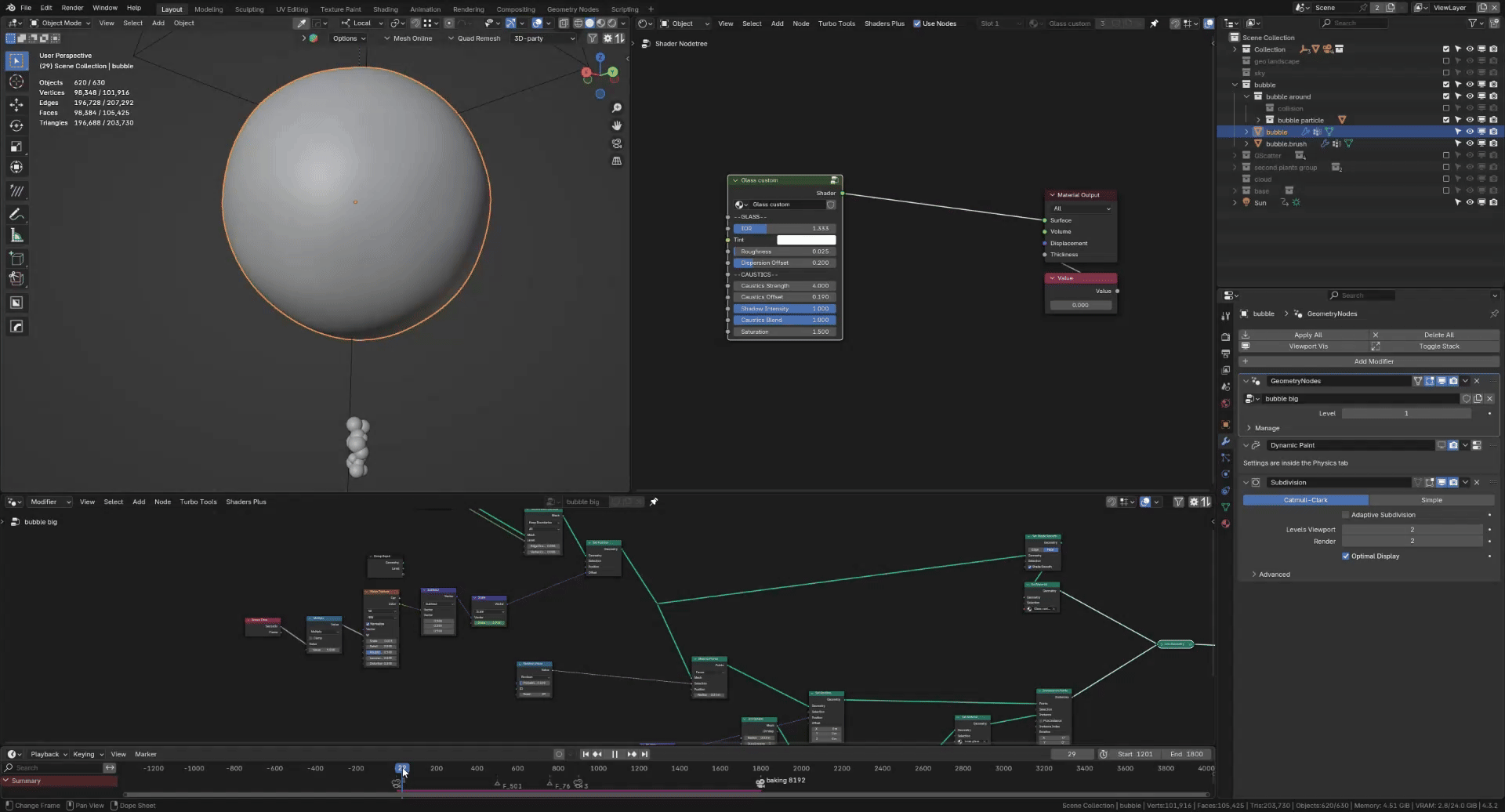Image resolution: width=1505 pixels, height=812 pixels.
Task: Toggle the Use Nodes checkbox
Action: (917, 24)
